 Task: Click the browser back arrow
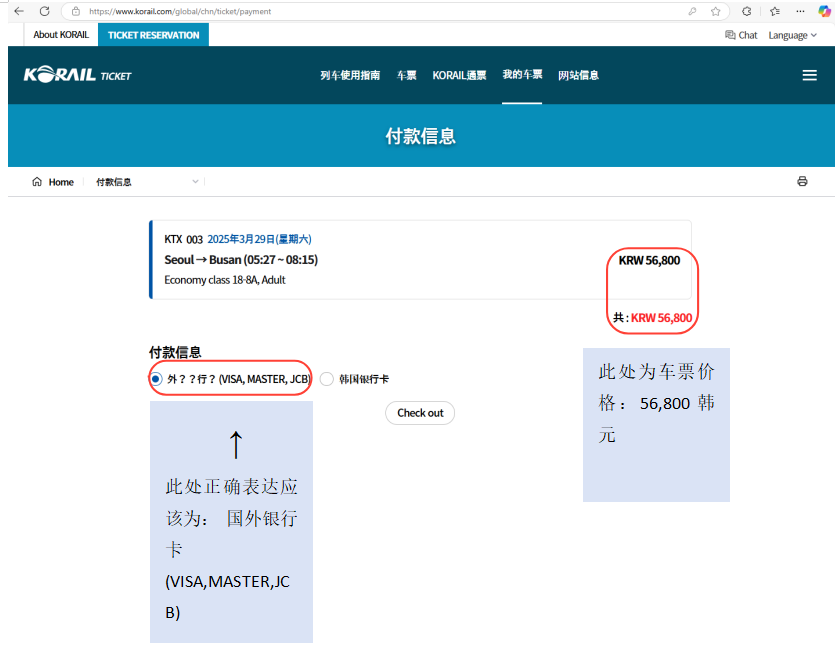click(18, 11)
